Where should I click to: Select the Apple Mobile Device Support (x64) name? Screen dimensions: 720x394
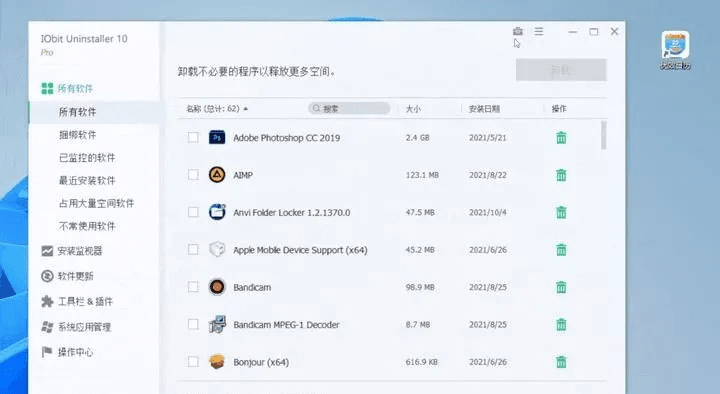click(x=300, y=250)
